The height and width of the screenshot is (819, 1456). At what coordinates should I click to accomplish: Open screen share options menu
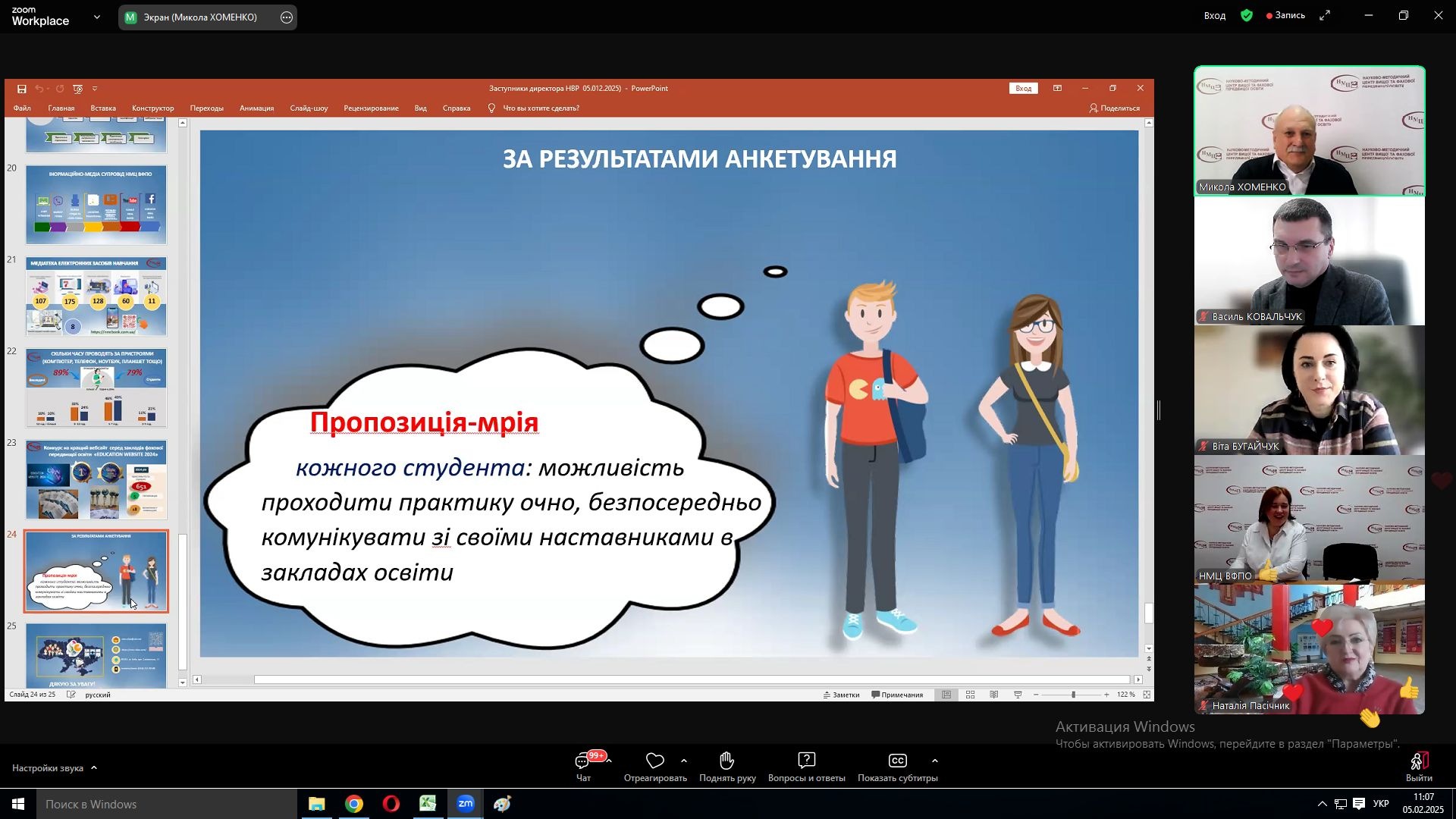coord(287,17)
